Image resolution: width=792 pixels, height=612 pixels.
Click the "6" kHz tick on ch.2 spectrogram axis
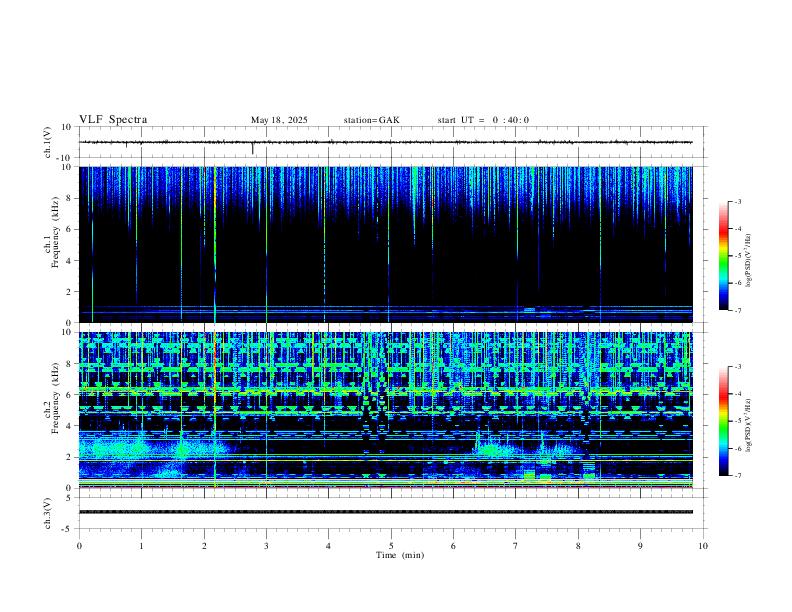coord(69,395)
